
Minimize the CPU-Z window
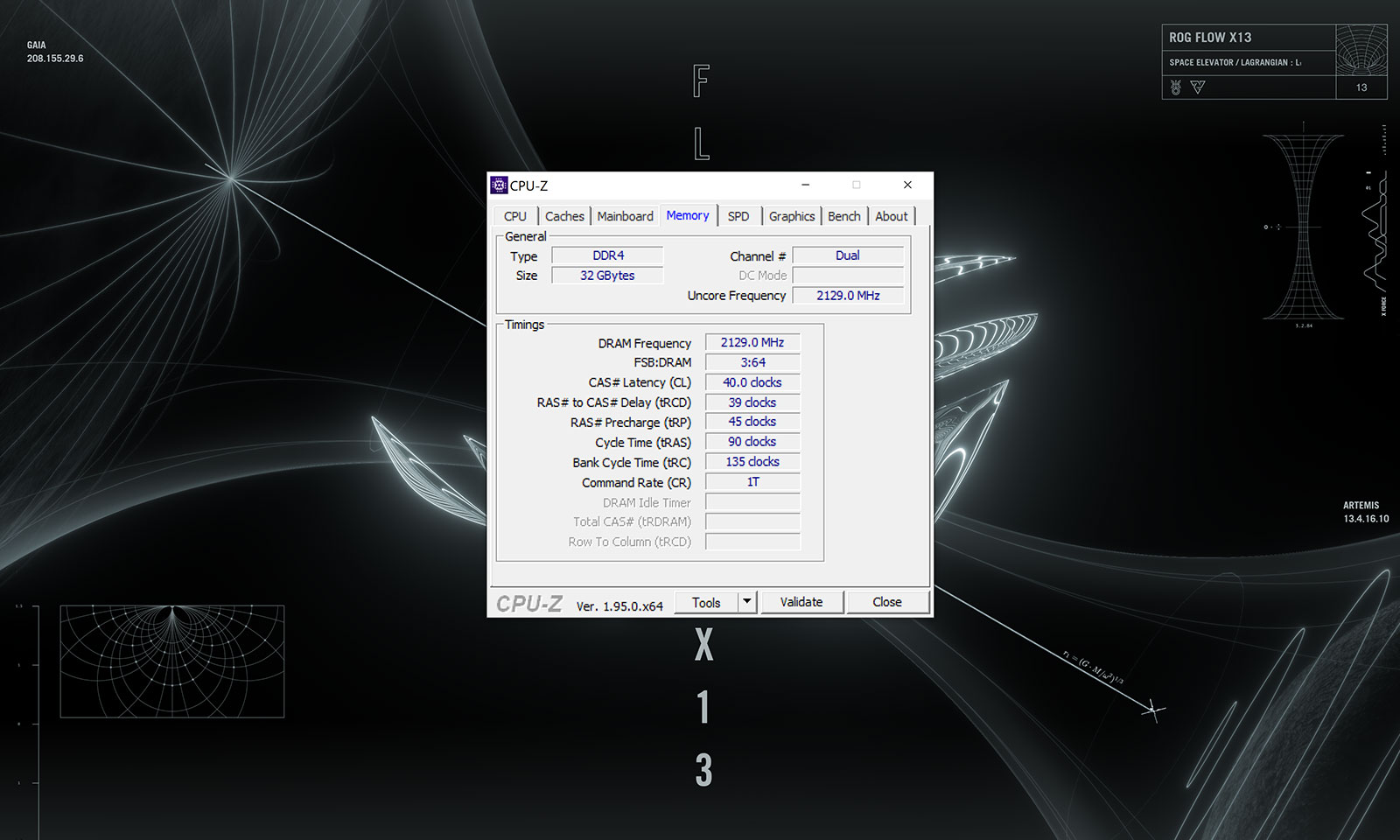(805, 185)
